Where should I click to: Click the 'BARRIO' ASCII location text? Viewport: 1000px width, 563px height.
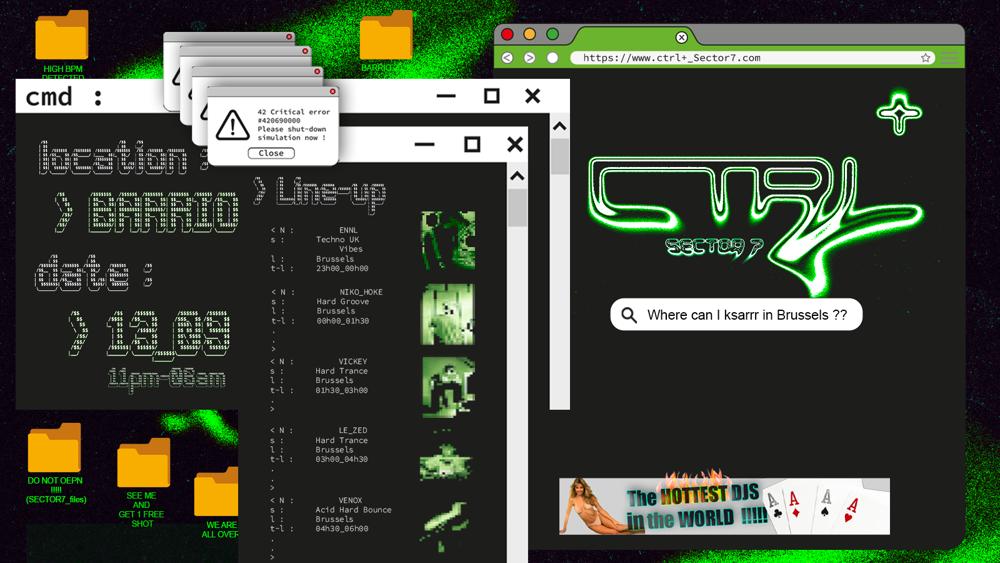(x=163, y=212)
